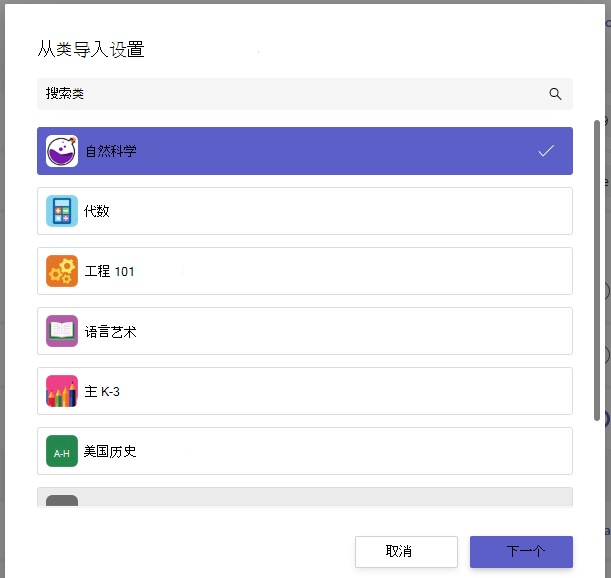This screenshot has height=578, width=611.
Task: Click the 工程 101 gears icon
Action: (x=62, y=271)
